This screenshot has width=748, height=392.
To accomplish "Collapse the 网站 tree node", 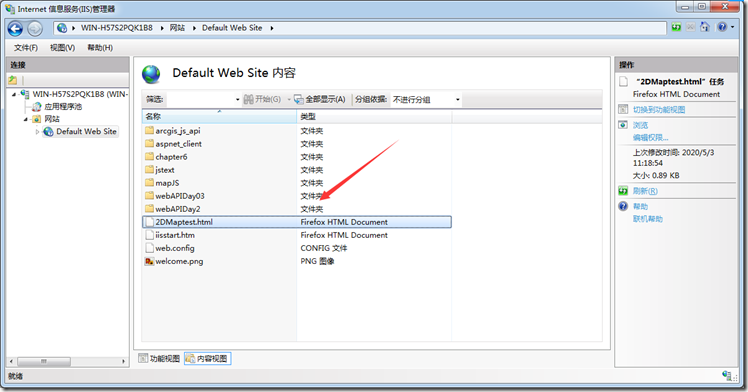I will coord(26,119).
